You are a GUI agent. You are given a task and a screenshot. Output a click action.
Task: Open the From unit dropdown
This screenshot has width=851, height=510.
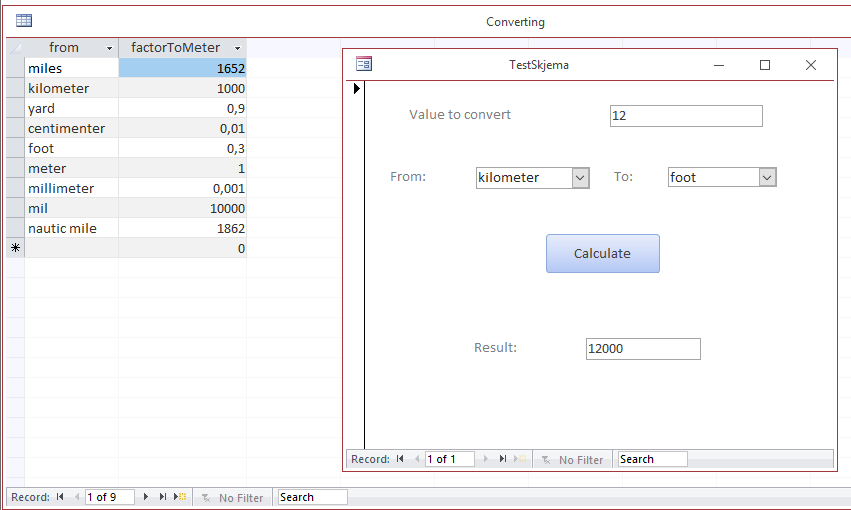[x=580, y=178]
